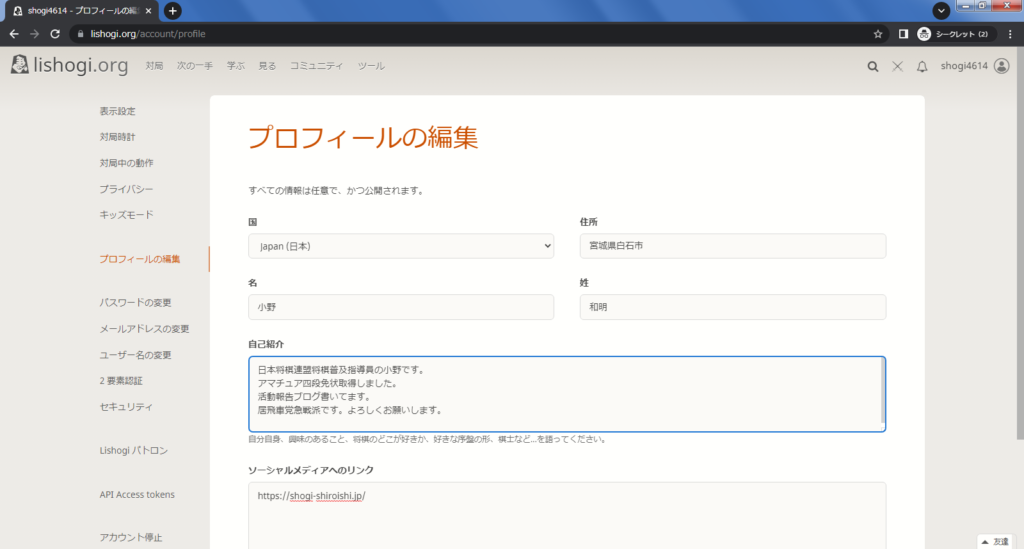Close the shogi4614 profile tab
Viewport: 1024px width, 549px height.
148,10
